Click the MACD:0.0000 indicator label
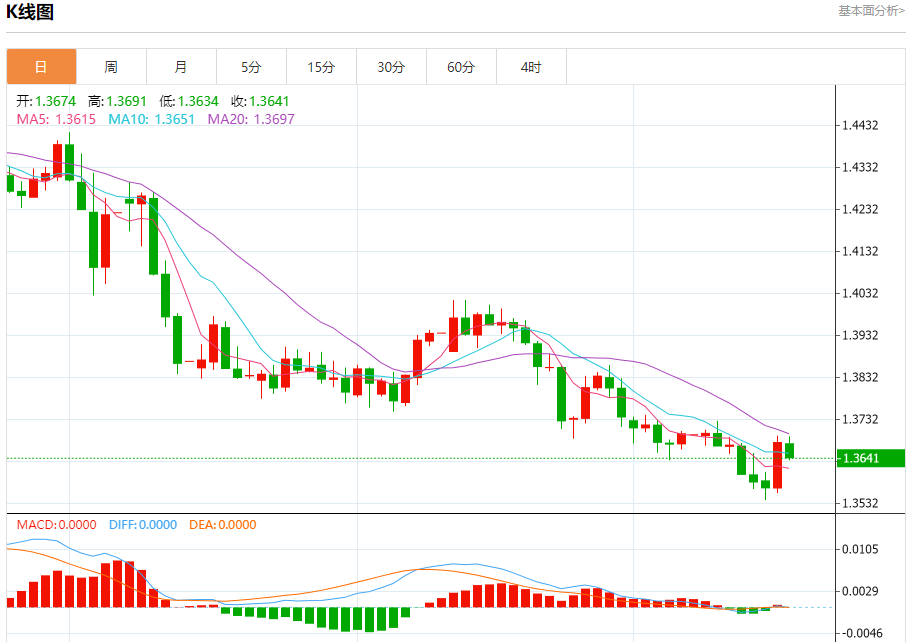Image resolution: width=910 pixels, height=642 pixels. [x=56, y=525]
